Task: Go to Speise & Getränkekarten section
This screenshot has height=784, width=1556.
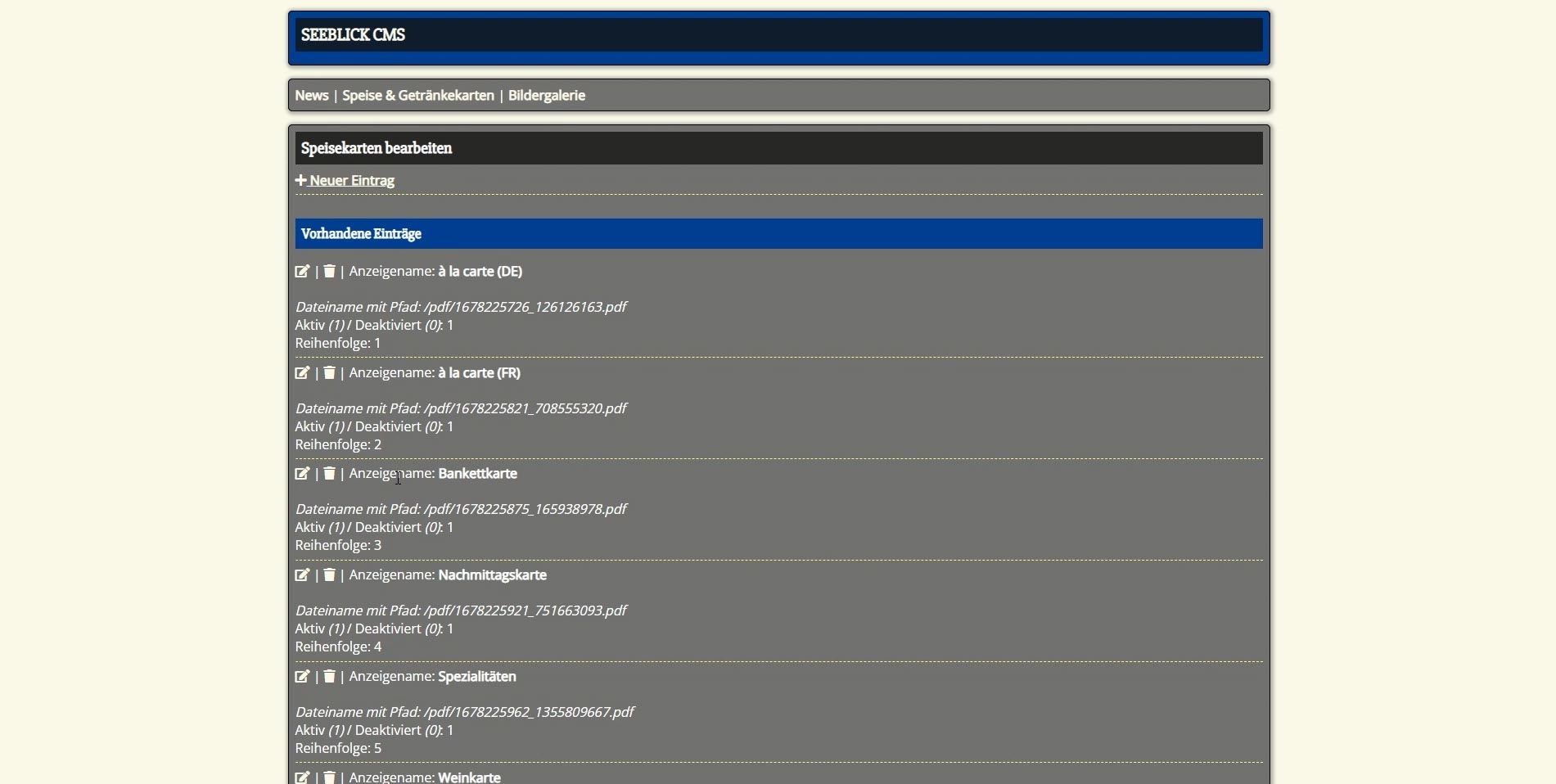Action: [x=417, y=95]
